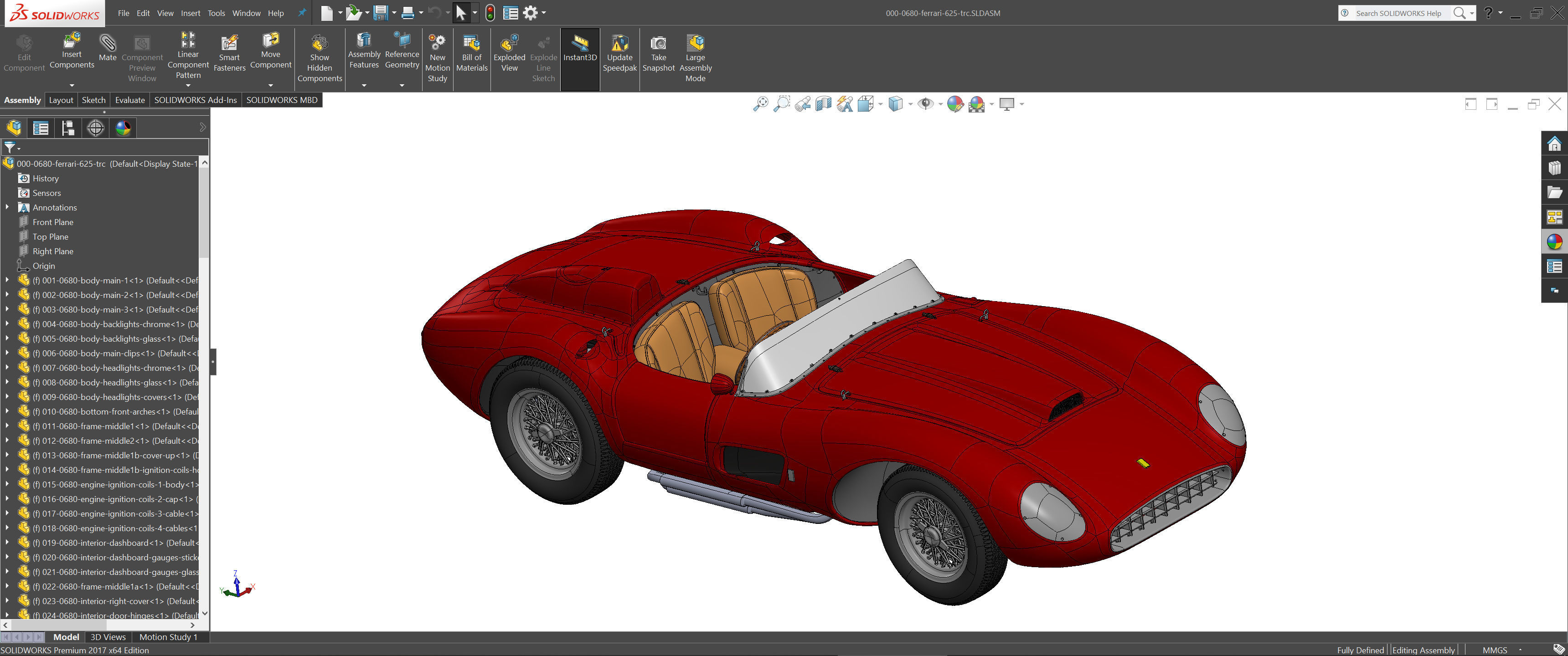This screenshot has width=1568, height=656.
Task: Open the Appearances task pane tab
Action: point(1554,241)
